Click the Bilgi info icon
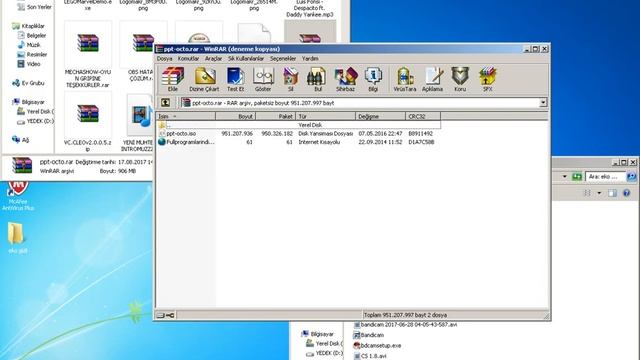 [373, 79]
